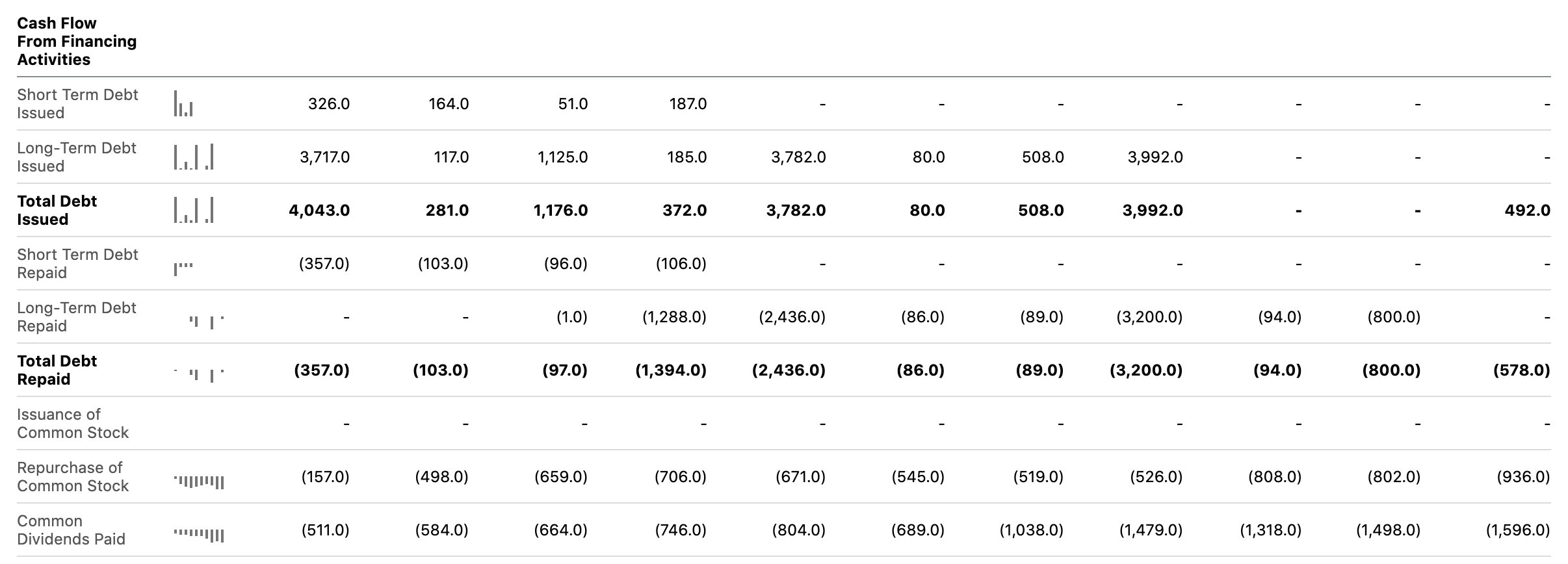Select the 3,992.0 Long-Term Debt Issued cell
This screenshot has width=1568, height=564.
[x=1155, y=157]
